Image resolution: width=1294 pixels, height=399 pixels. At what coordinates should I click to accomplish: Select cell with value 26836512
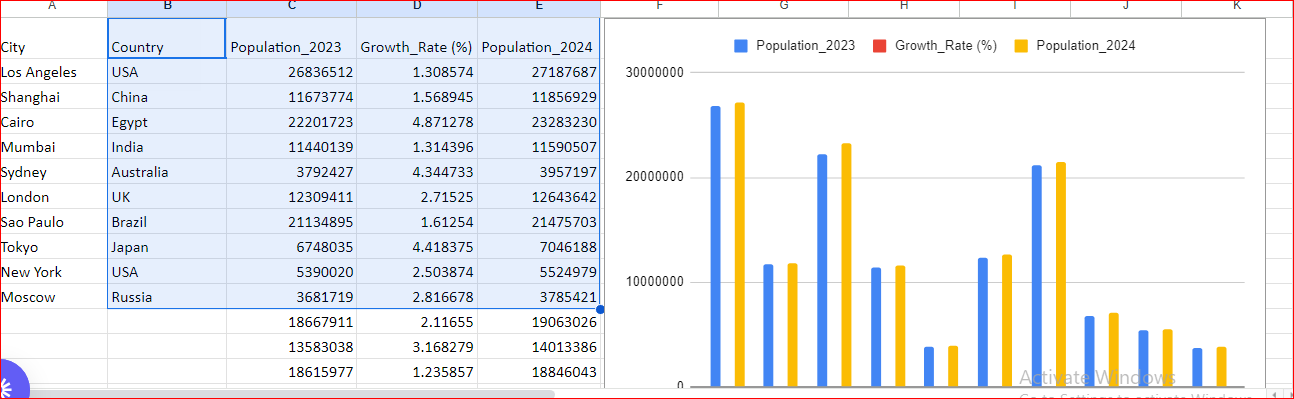tap(291, 72)
